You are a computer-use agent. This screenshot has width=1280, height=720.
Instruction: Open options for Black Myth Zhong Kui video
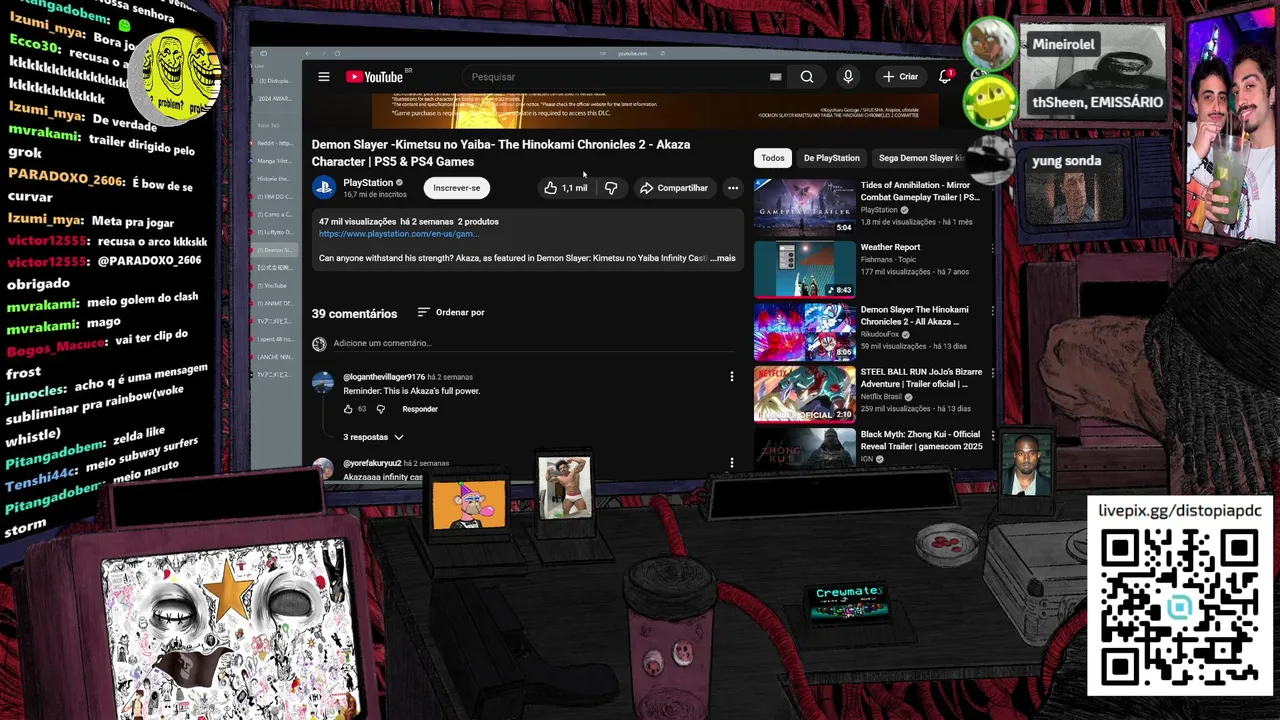(992, 436)
